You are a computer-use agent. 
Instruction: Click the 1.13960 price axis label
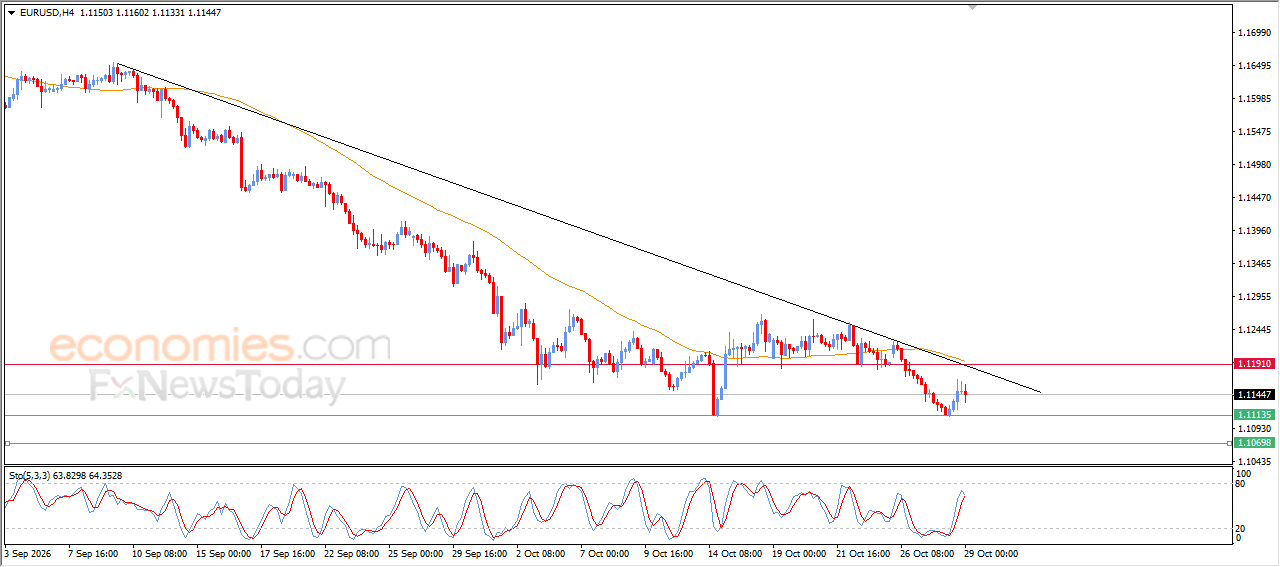(1253, 231)
